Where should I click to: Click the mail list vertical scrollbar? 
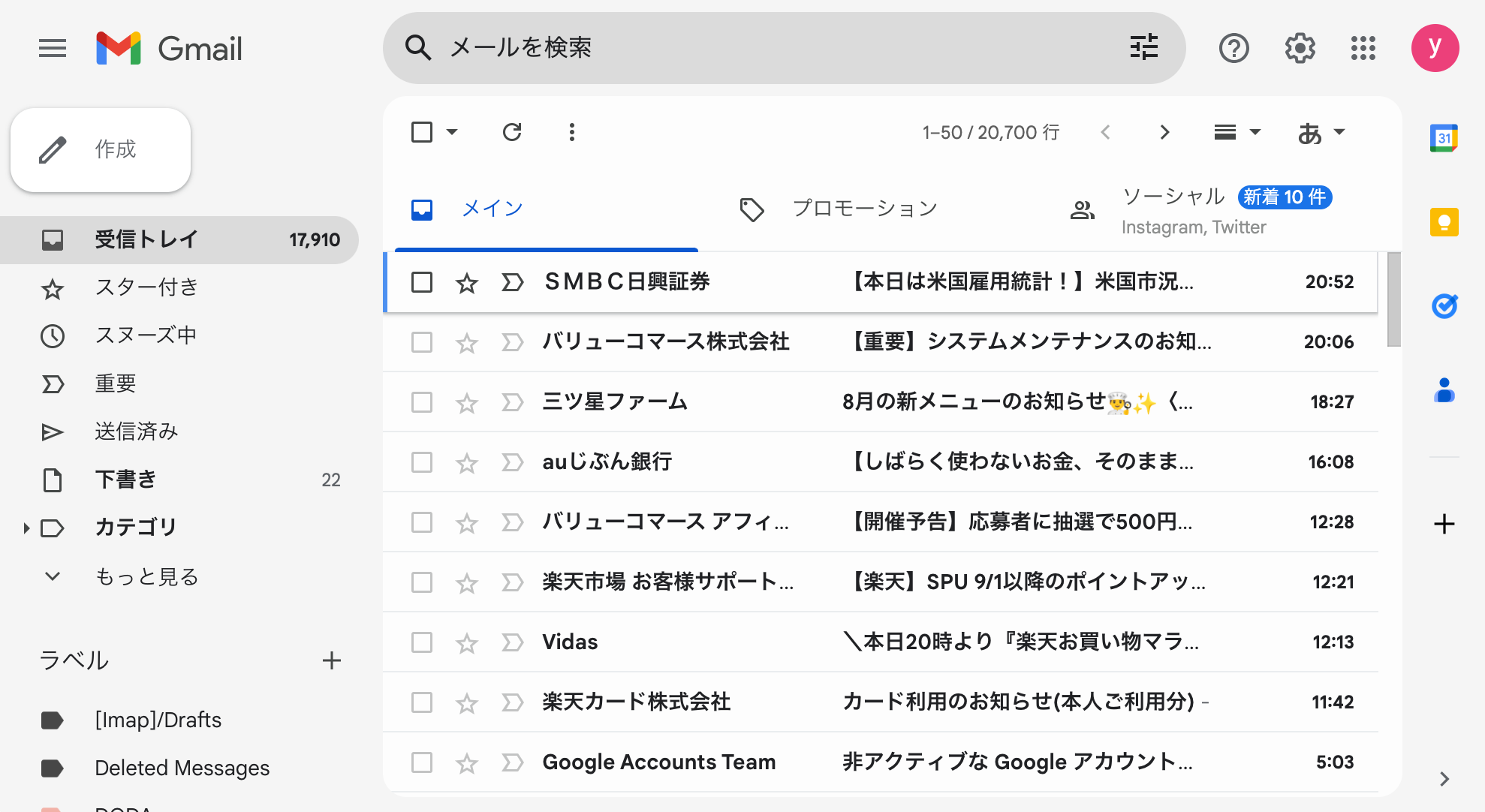tap(1394, 299)
